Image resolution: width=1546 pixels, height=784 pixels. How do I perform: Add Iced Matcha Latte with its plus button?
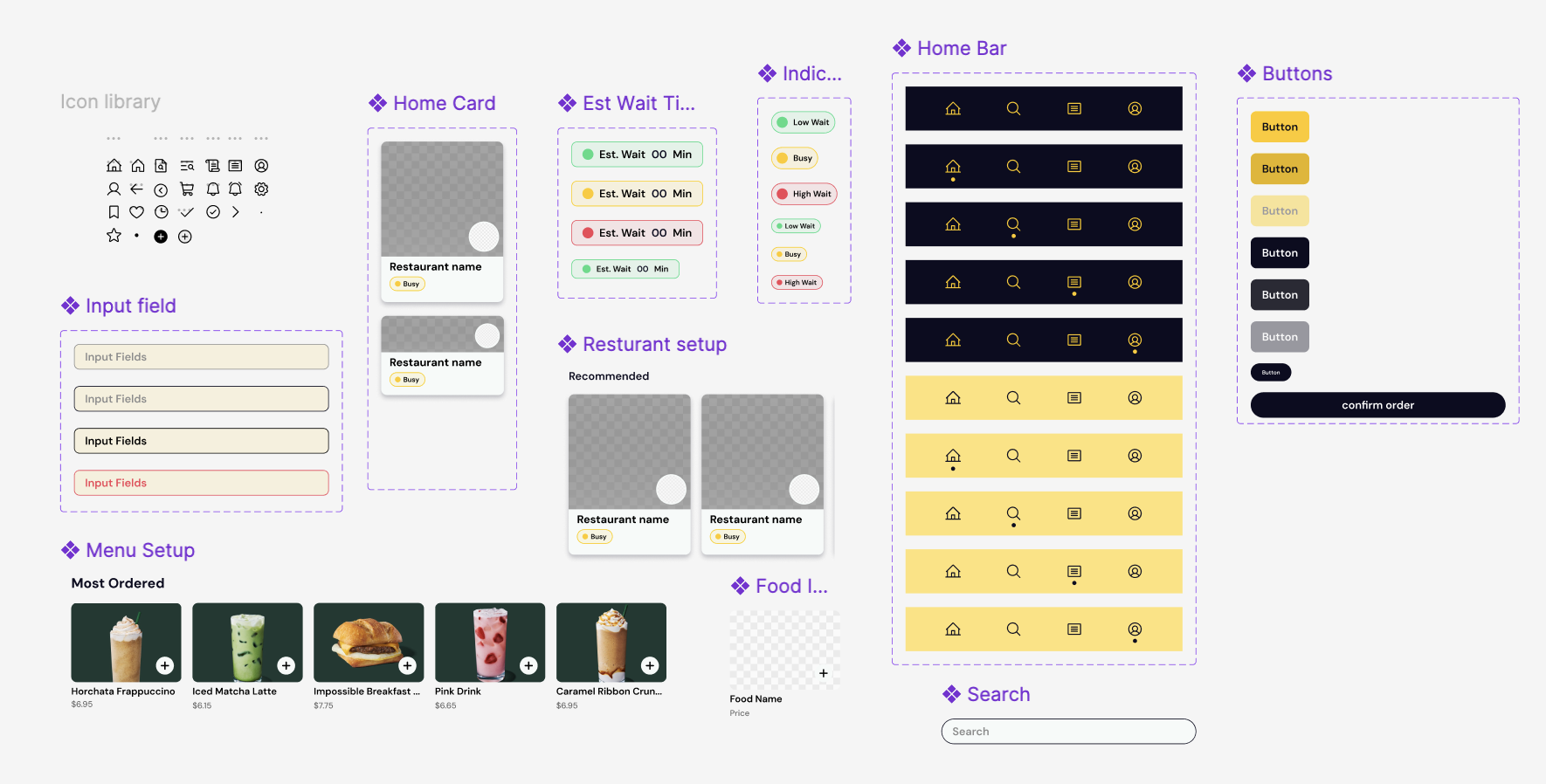(286, 665)
